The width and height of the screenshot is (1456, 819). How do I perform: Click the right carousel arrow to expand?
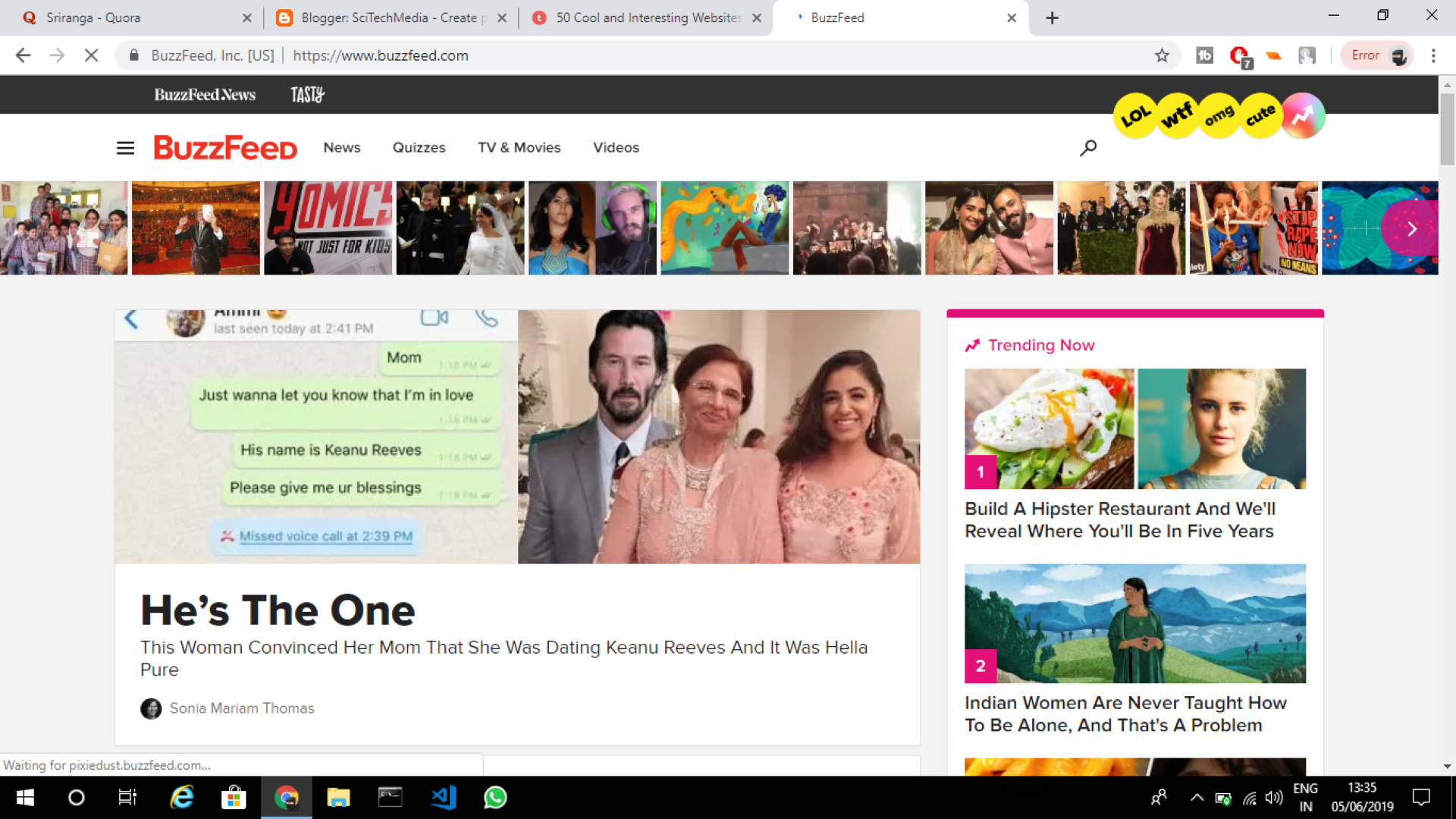(x=1412, y=229)
